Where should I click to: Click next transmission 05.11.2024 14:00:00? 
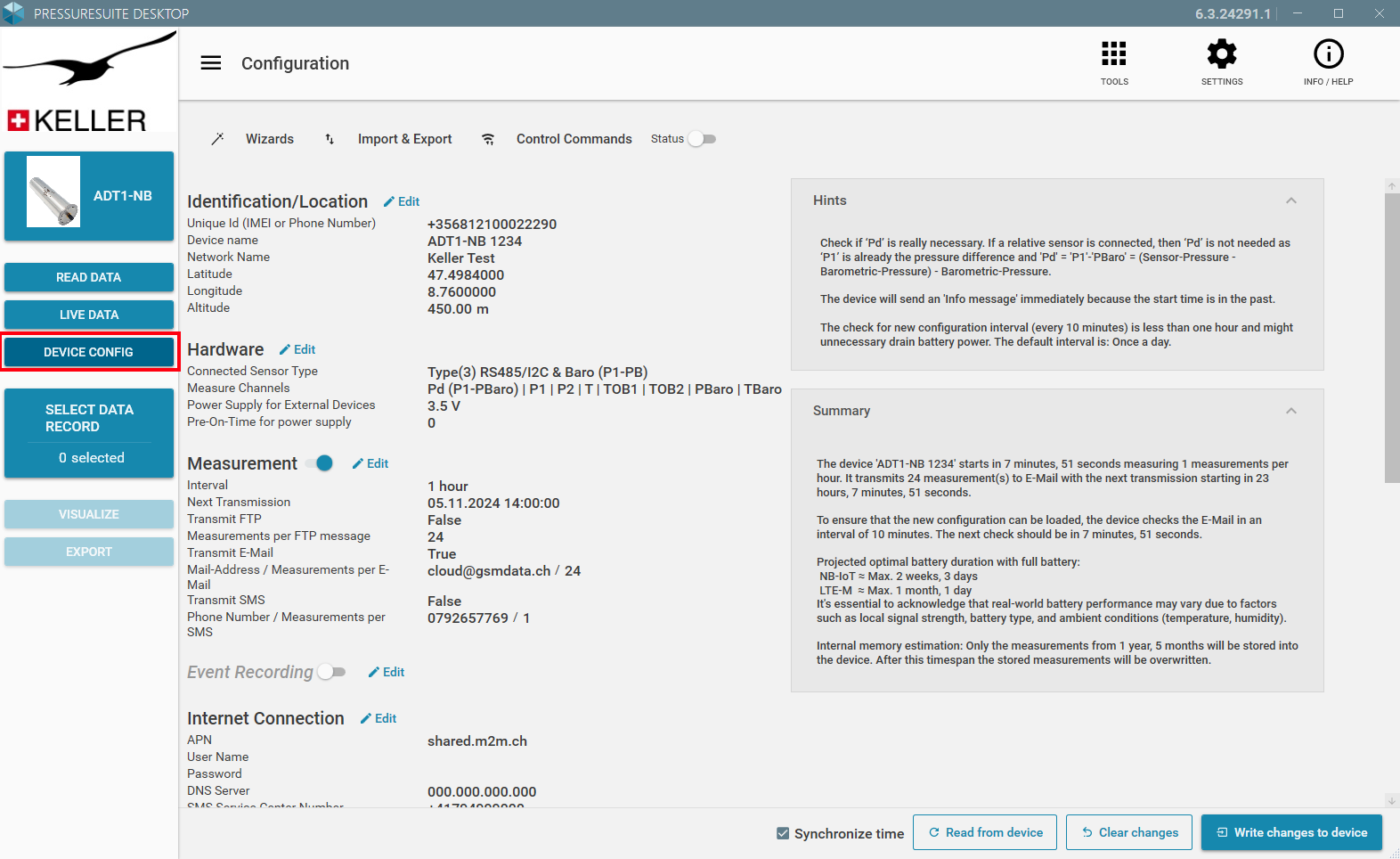(x=493, y=503)
